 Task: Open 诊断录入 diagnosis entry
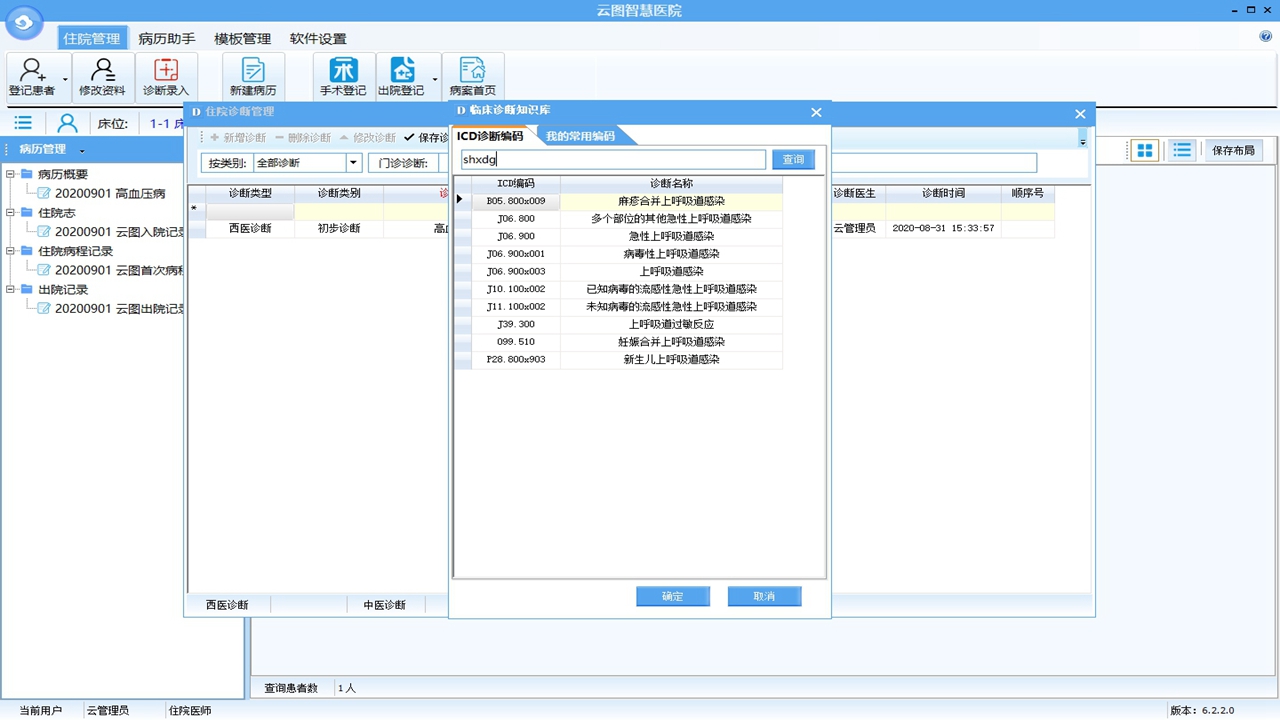tap(166, 77)
